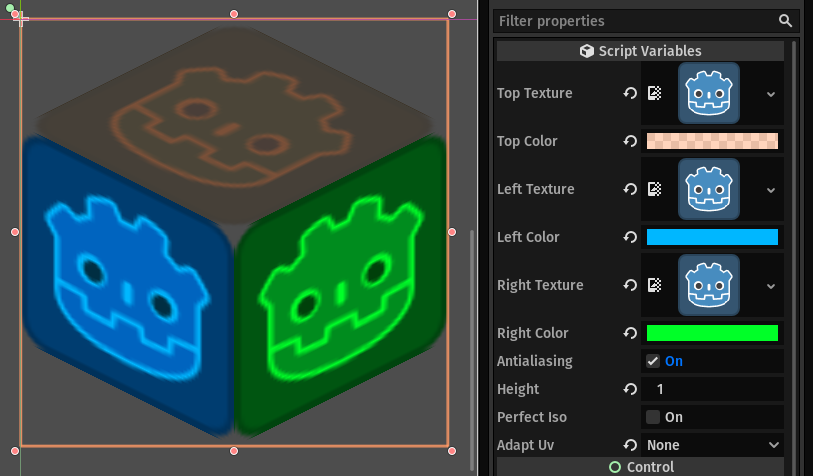Click the right-middle selection resize handle
Viewport: 813px width, 476px height.
[452, 232]
